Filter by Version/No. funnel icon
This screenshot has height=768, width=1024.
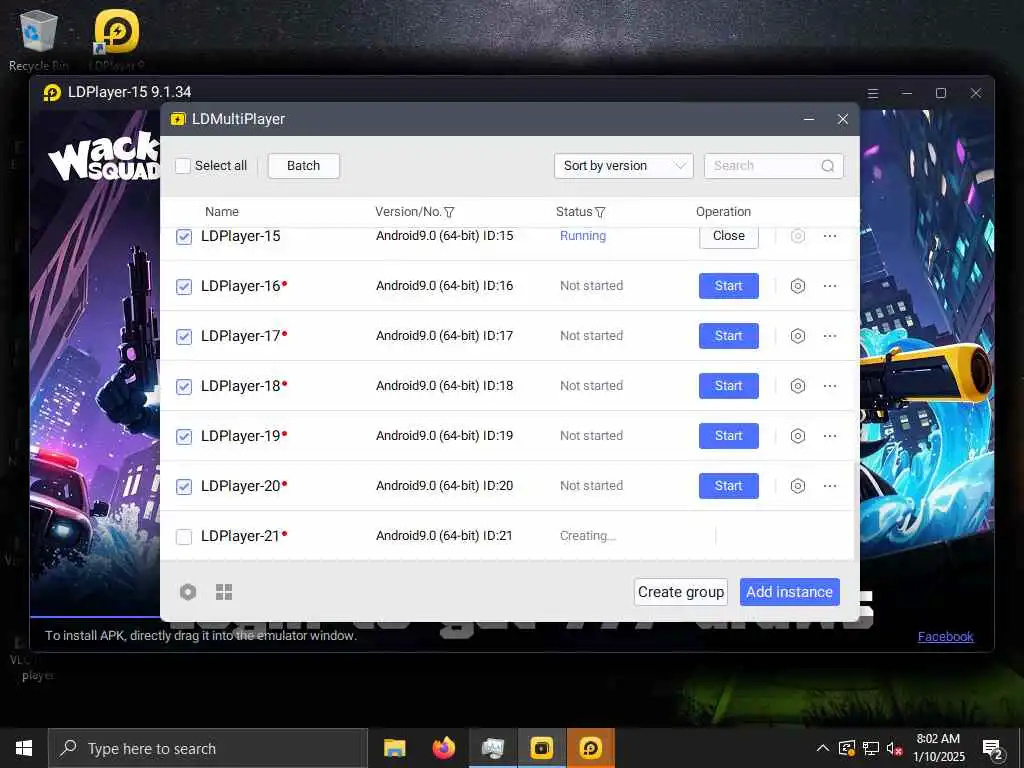(449, 212)
